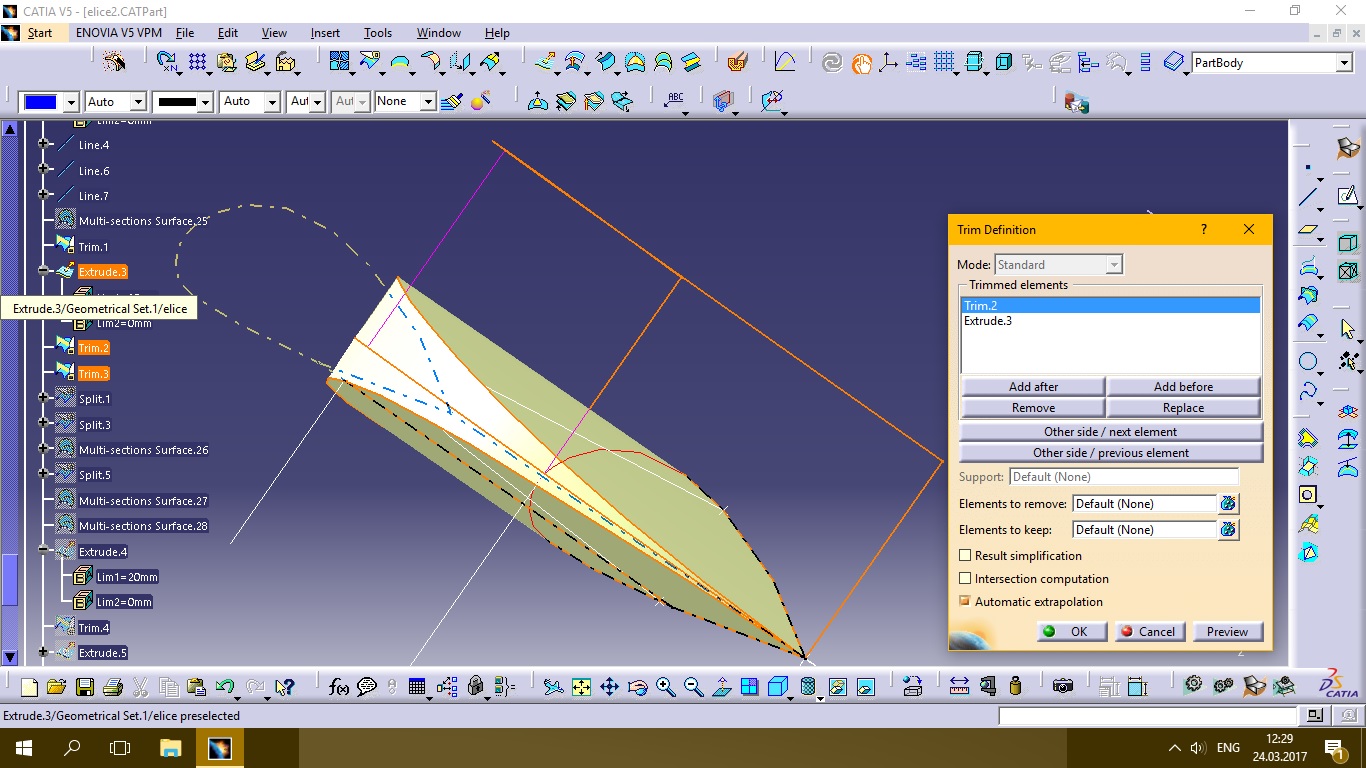
Task: Open the None dropdown in properties toolbar
Action: pos(428,102)
